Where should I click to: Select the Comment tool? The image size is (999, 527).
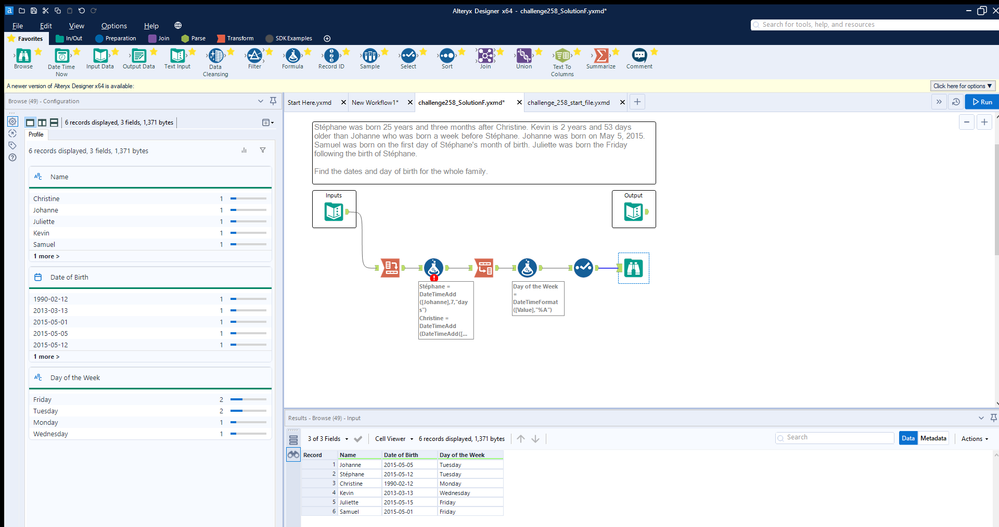639,58
